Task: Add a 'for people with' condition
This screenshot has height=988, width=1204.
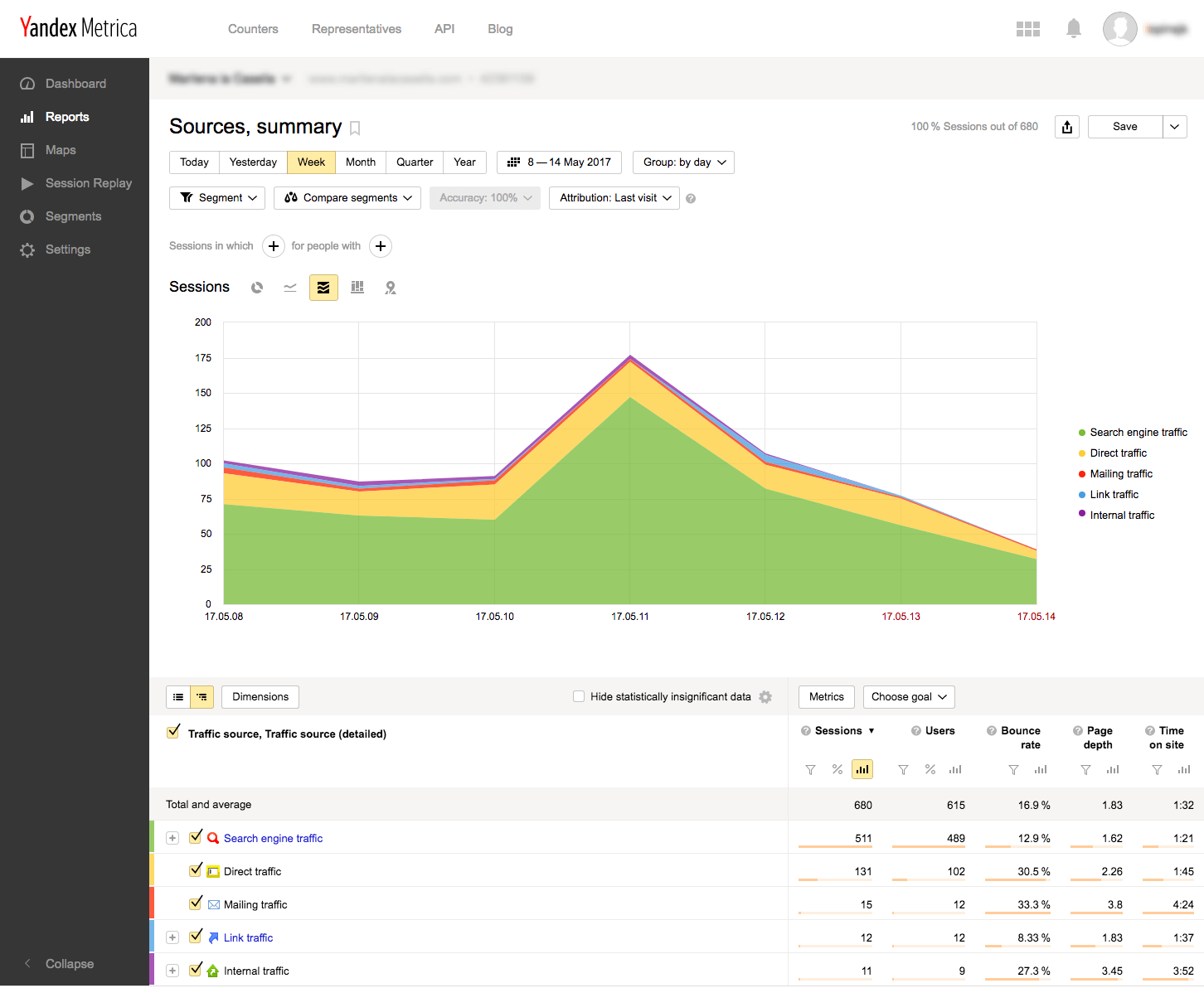Action: 381,246
